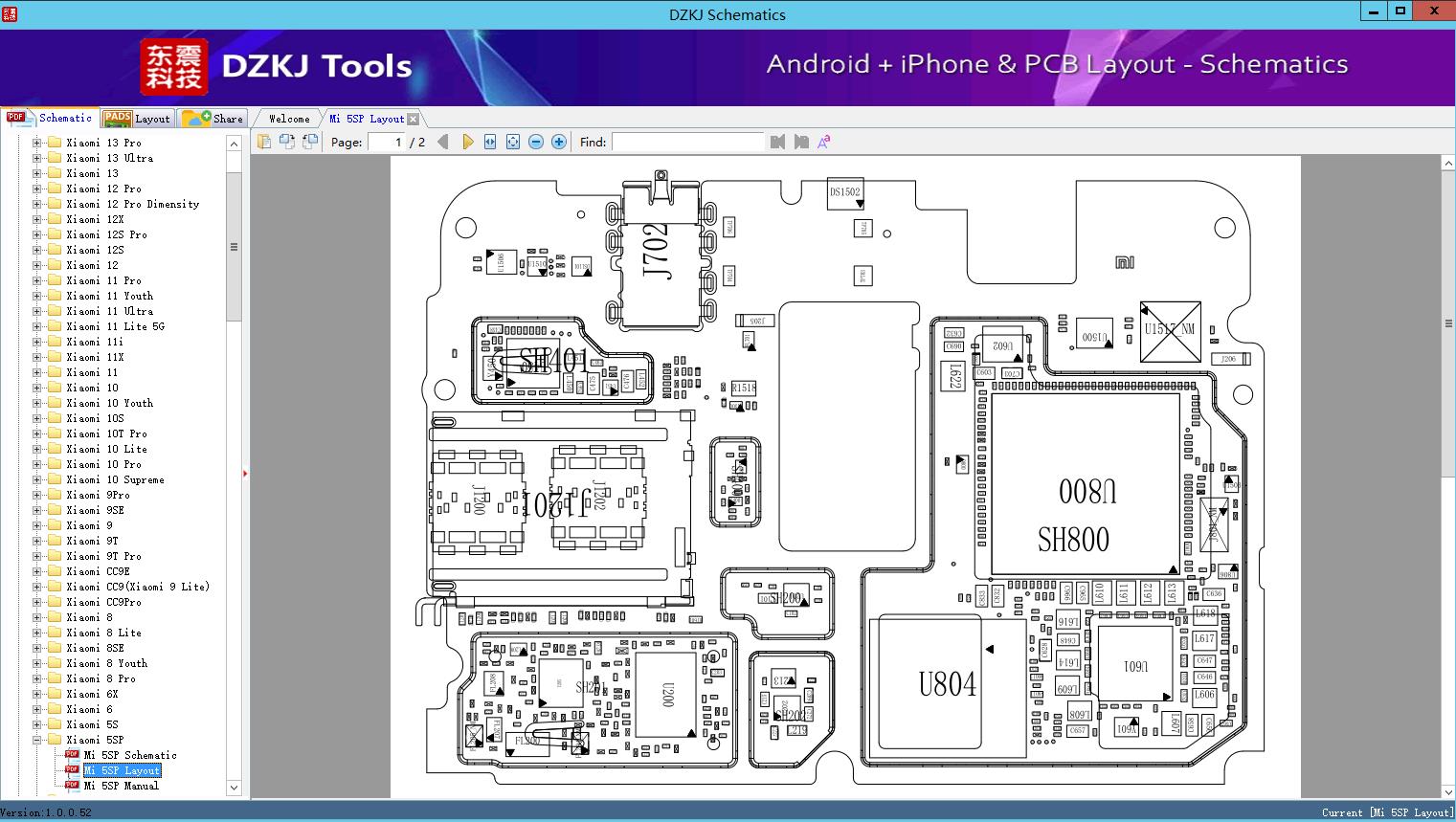Click the Find text input field
Viewport: 1456px width, 822px height.
[x=688, y=142]
